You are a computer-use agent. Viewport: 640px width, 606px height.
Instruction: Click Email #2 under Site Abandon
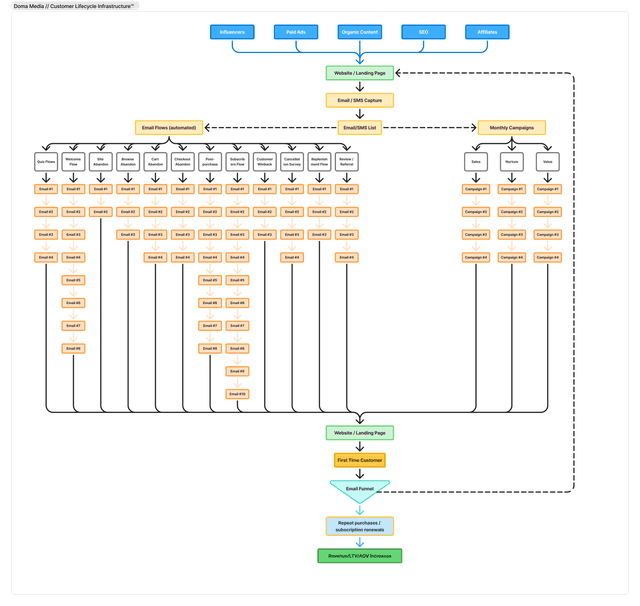101,212
